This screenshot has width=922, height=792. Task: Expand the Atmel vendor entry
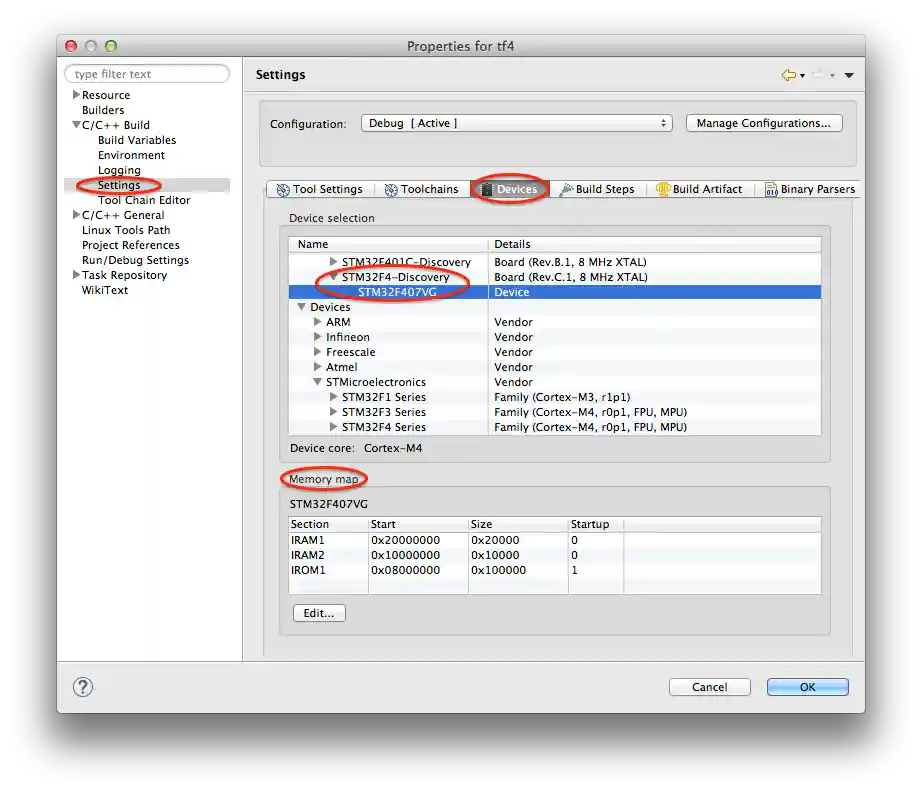[317, 366]
